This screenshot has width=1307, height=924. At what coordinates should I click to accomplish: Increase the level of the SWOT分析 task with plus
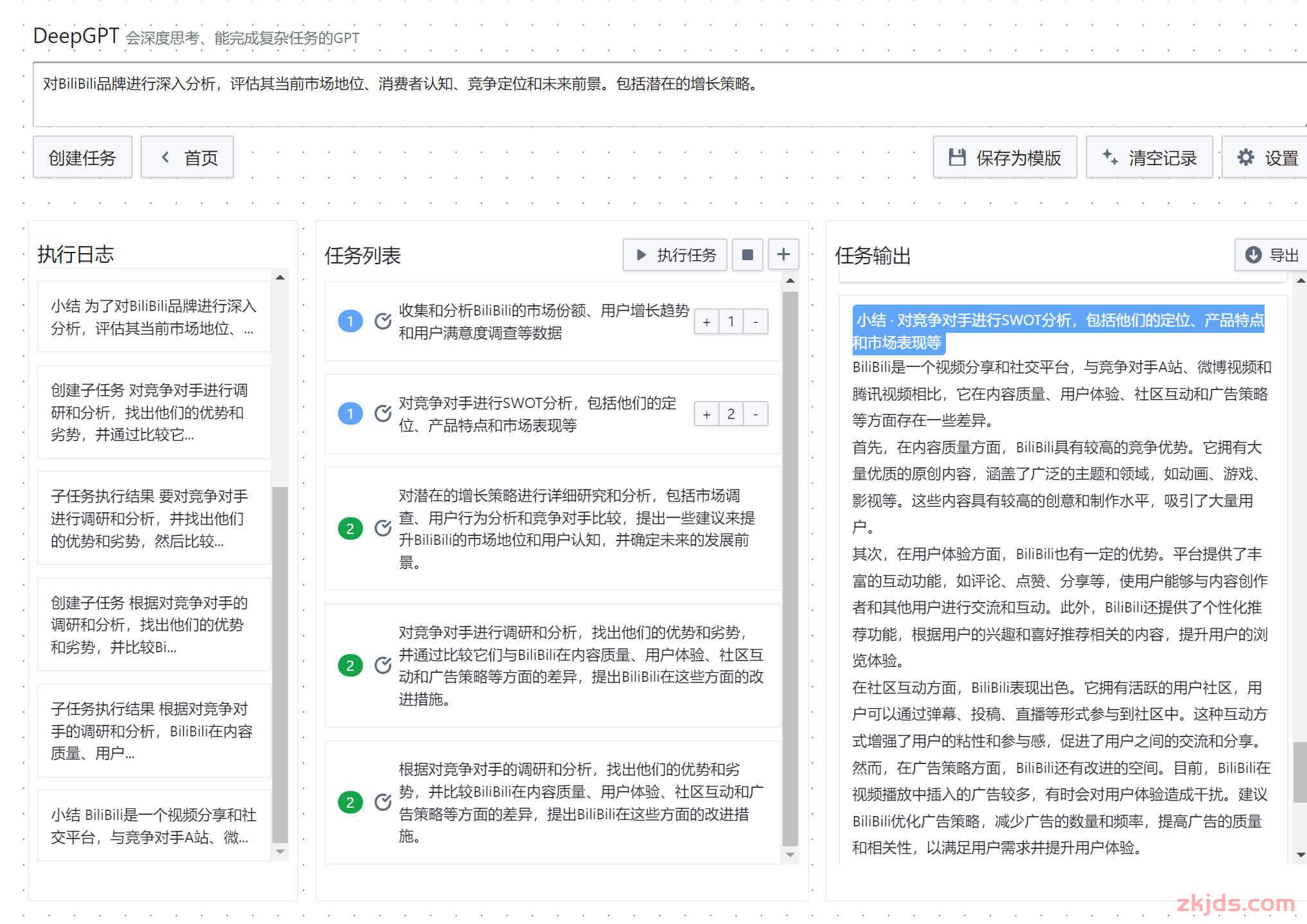pos(707,414)
